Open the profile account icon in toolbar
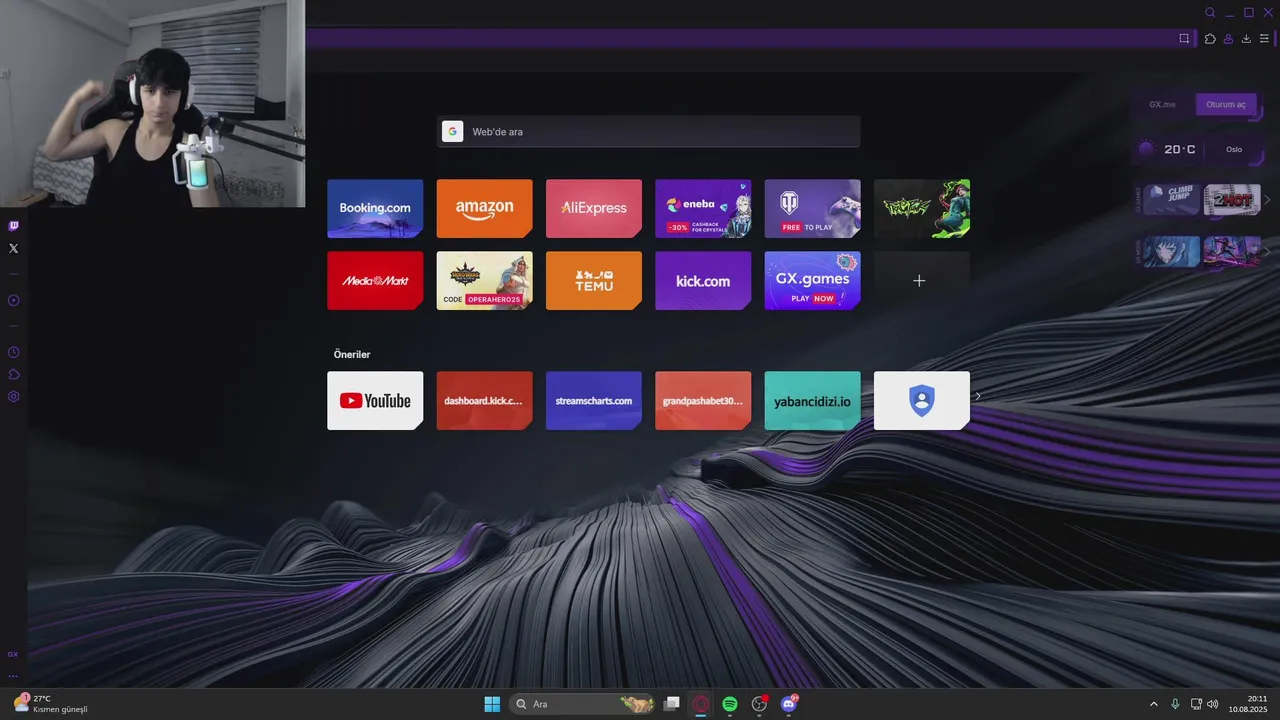This screenshot has width=1280, height=720. pos(1228,39)
